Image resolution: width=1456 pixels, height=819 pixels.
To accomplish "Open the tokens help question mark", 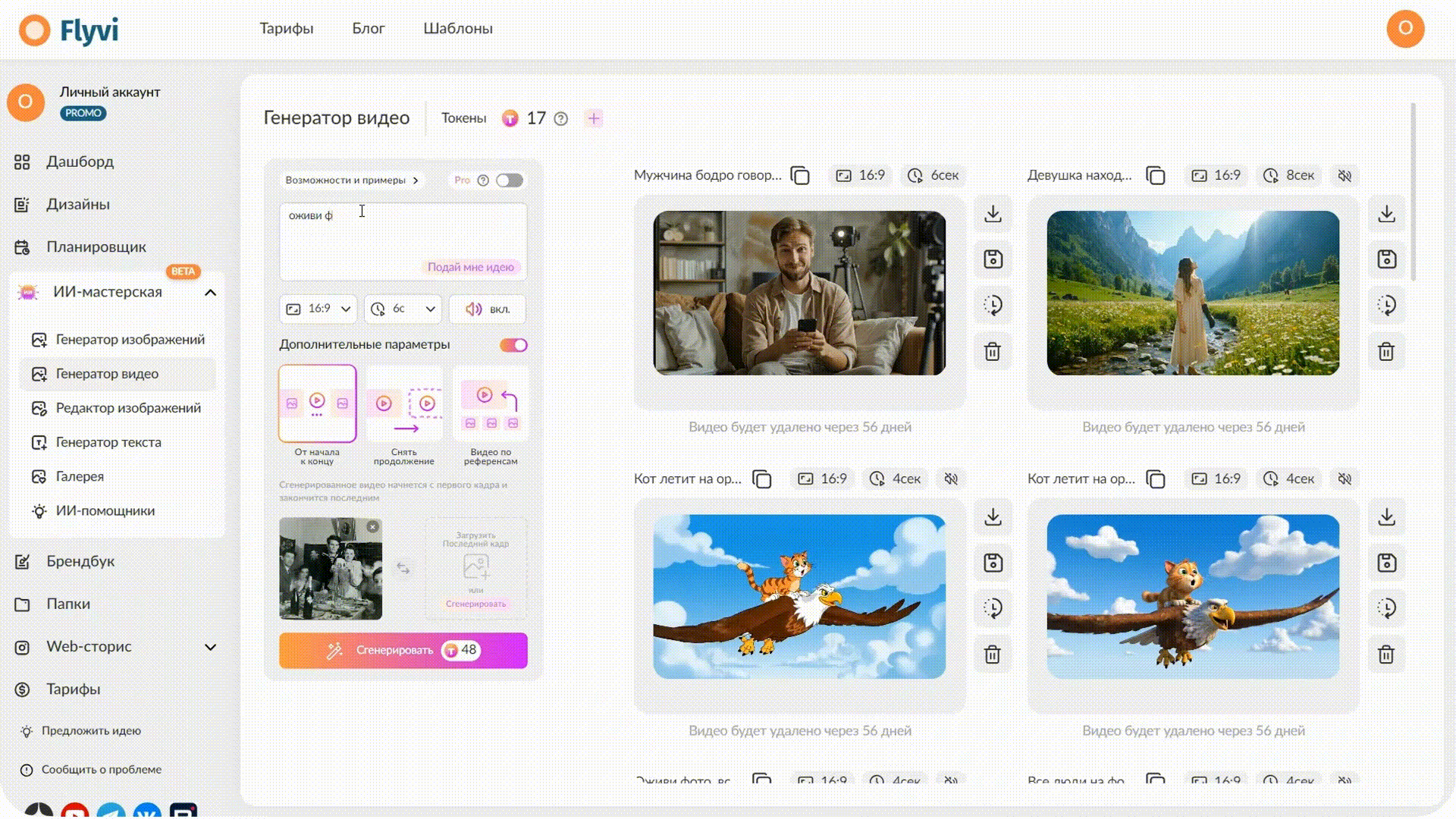I will pyautogui.click(x=561, y=119).
